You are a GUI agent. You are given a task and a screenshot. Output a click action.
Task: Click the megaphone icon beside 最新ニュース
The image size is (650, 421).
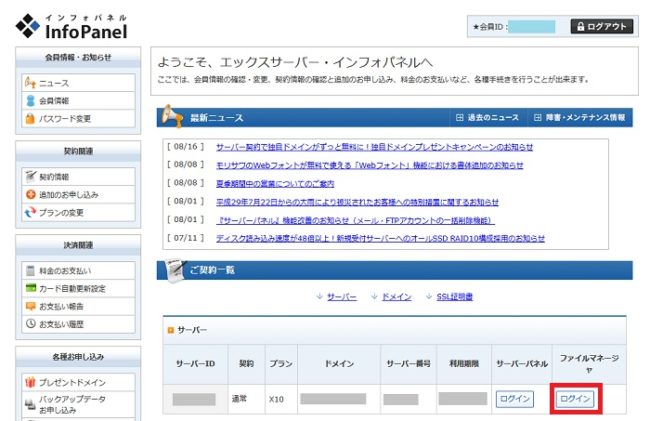(172, 116)
